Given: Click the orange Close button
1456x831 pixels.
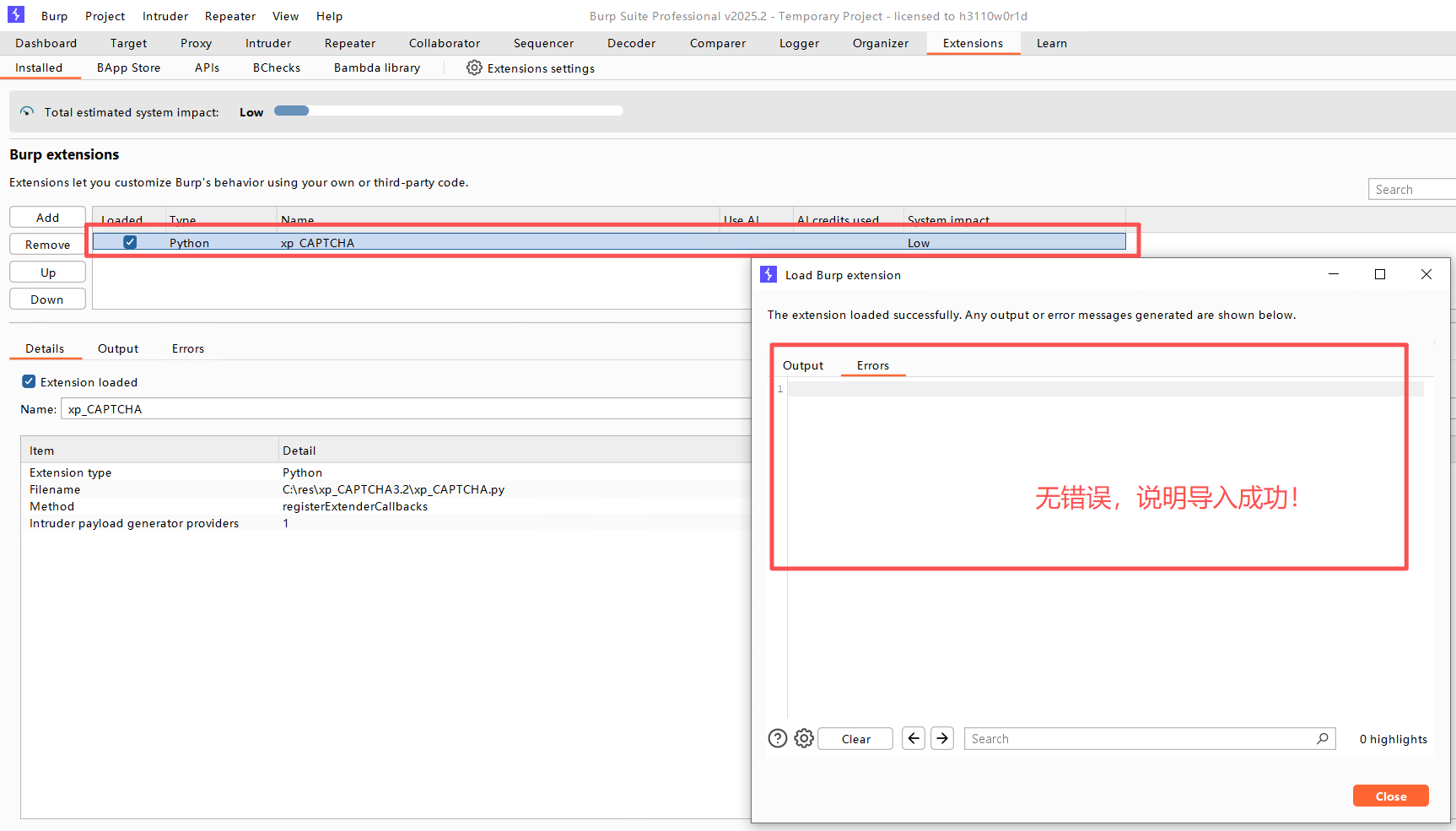Looking at the screenshot, I should pos(1390,796).
